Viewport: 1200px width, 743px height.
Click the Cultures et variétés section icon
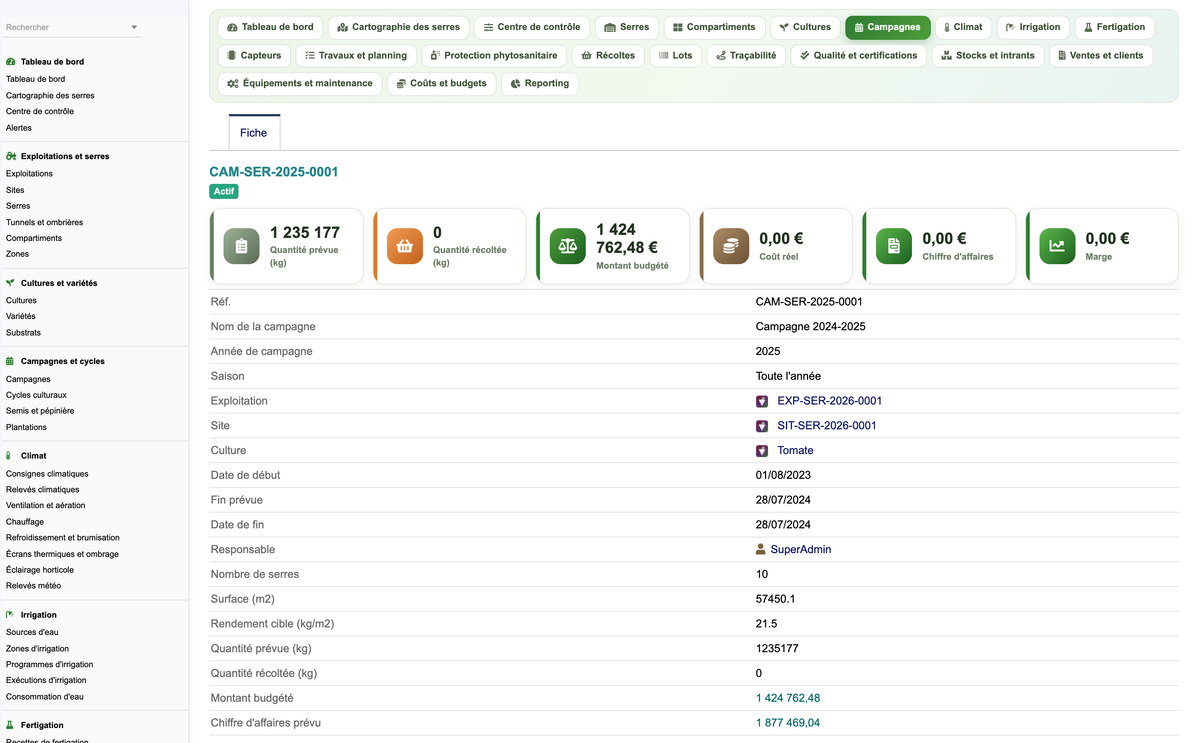(10, 283)
